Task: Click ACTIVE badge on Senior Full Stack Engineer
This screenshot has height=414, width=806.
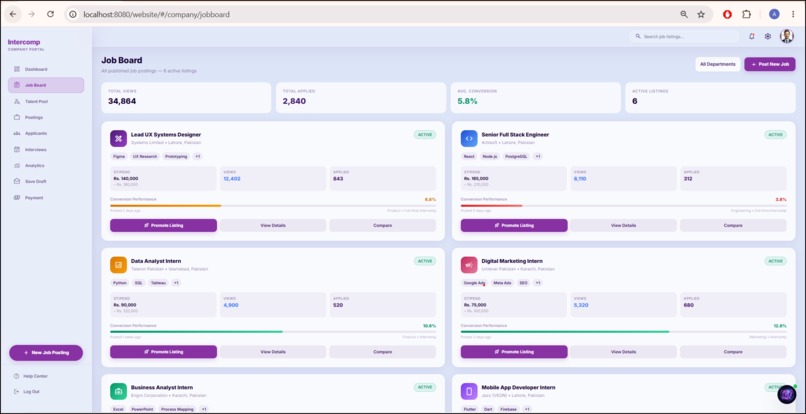Action: [775, 135]
